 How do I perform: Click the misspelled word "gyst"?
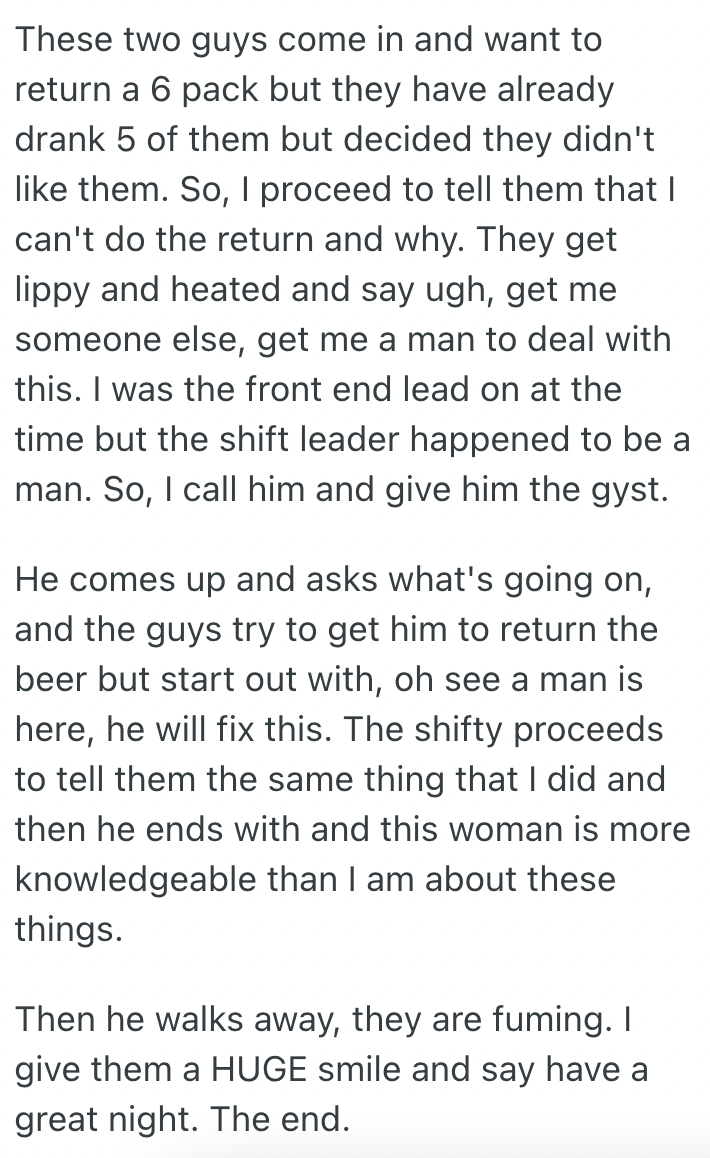point(630,492)
